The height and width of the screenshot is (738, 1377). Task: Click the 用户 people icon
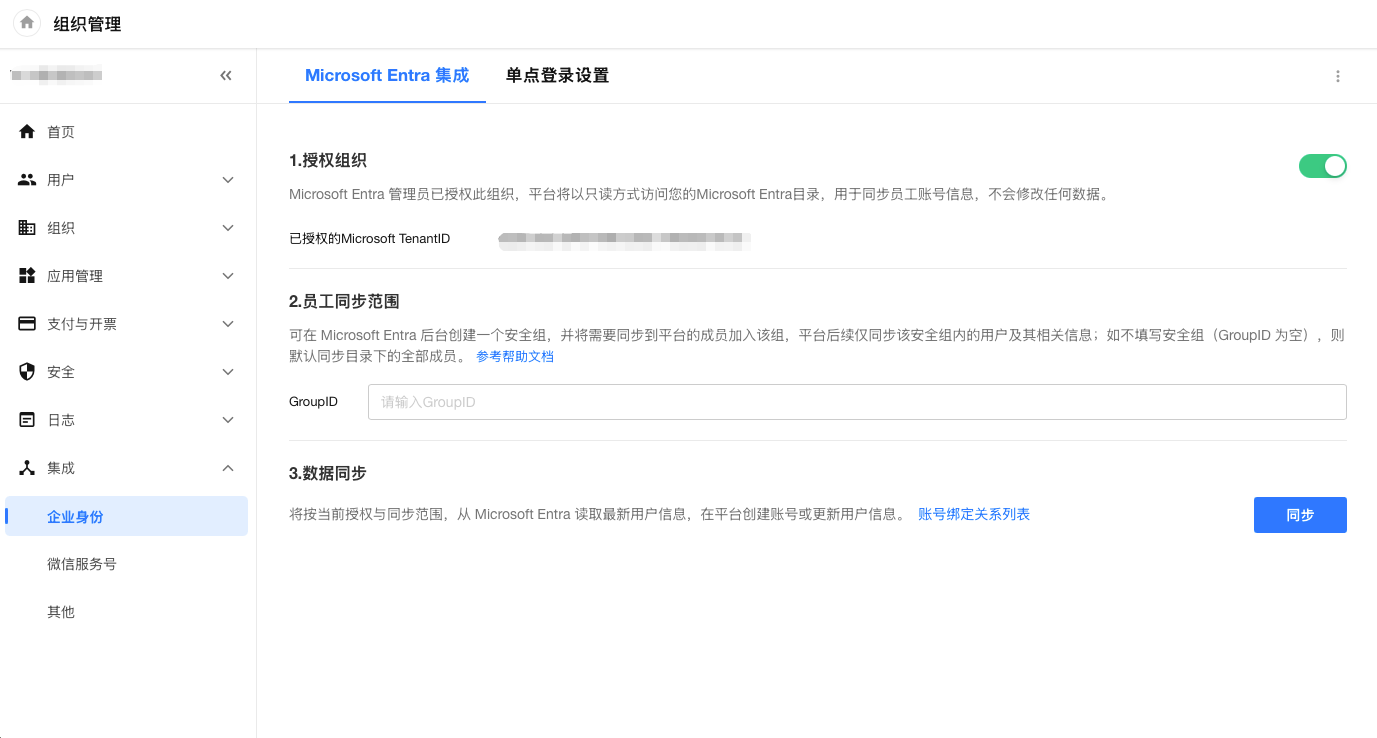27,180
